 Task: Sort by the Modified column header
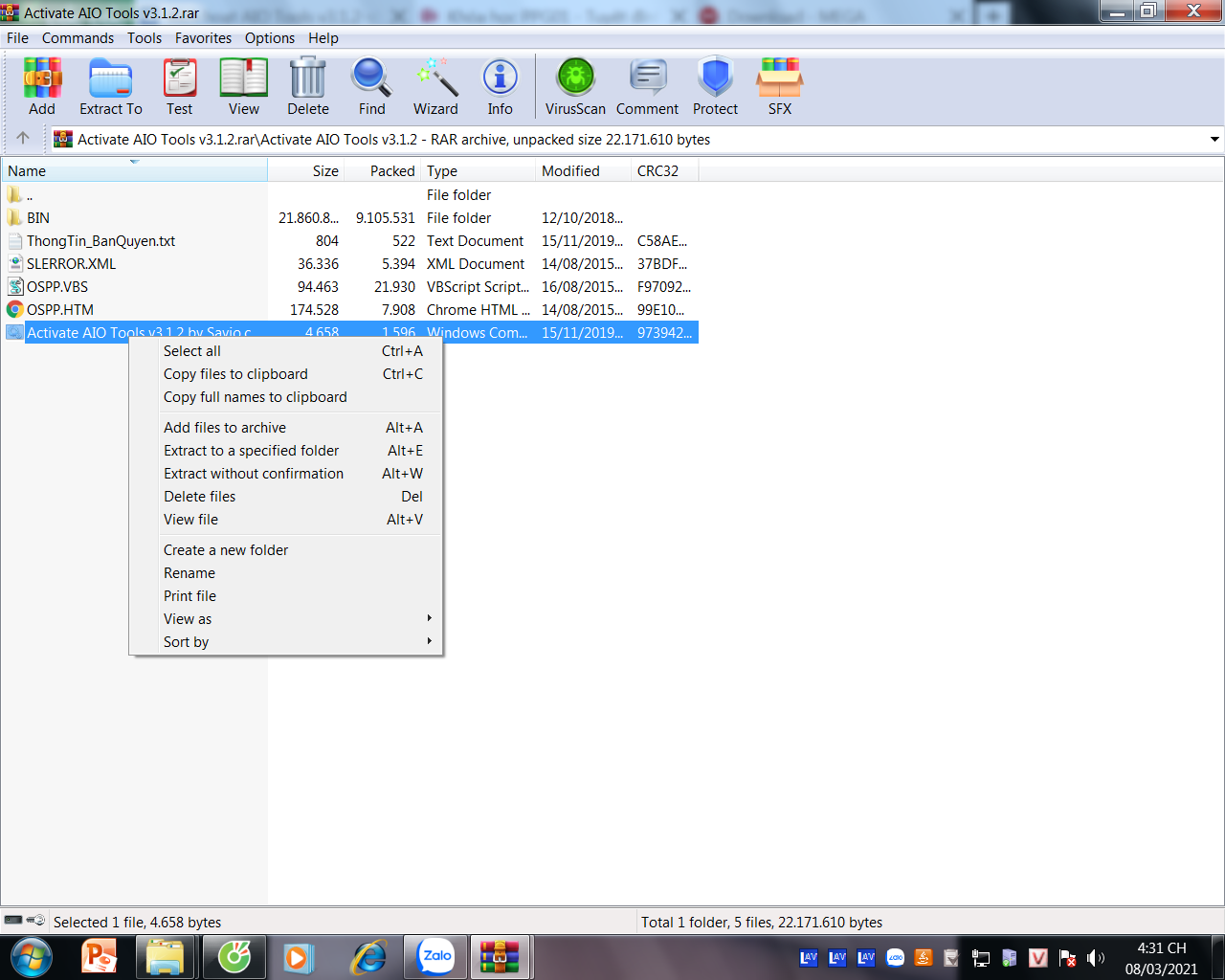(x=584, y=171)
